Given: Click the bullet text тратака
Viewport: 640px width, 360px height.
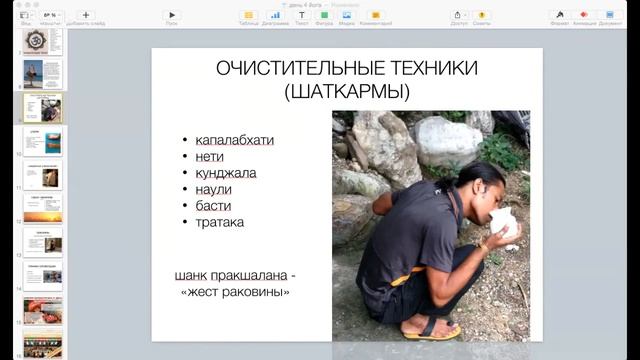Looking at the screenshot, I should click(x=220, y=222).
